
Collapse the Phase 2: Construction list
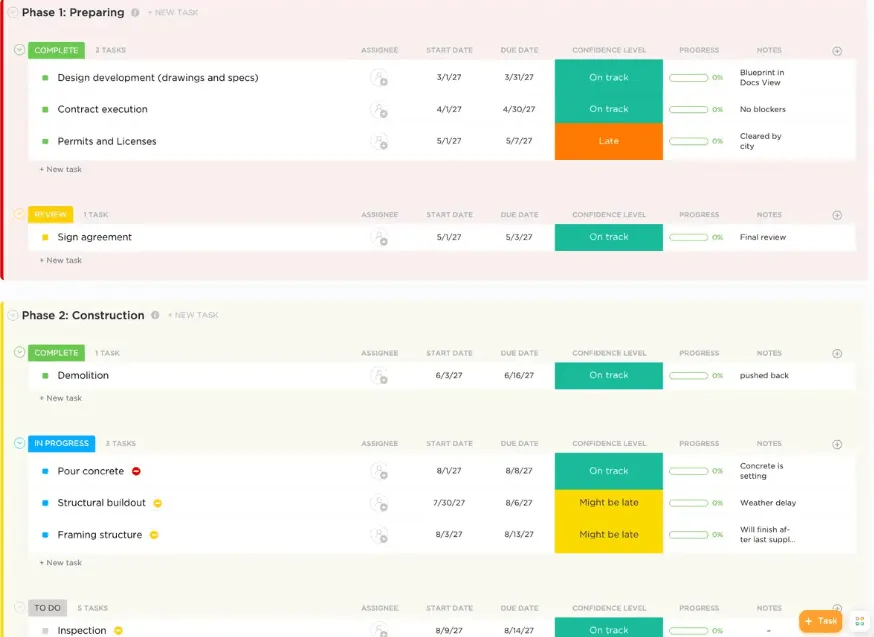pyautogui.click(x=12, y=315)
